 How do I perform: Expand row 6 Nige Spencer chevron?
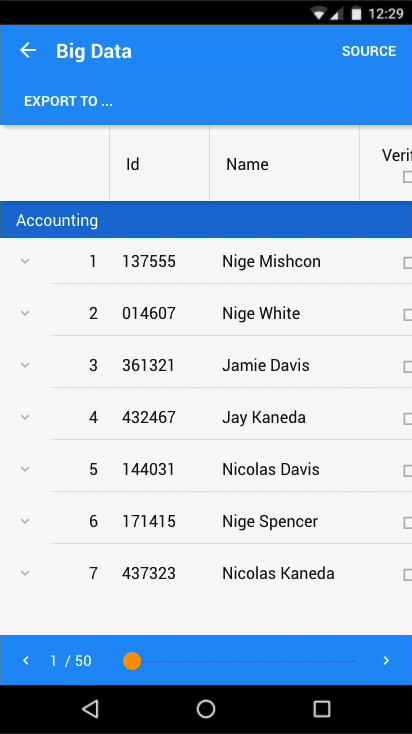coord(25,521)
